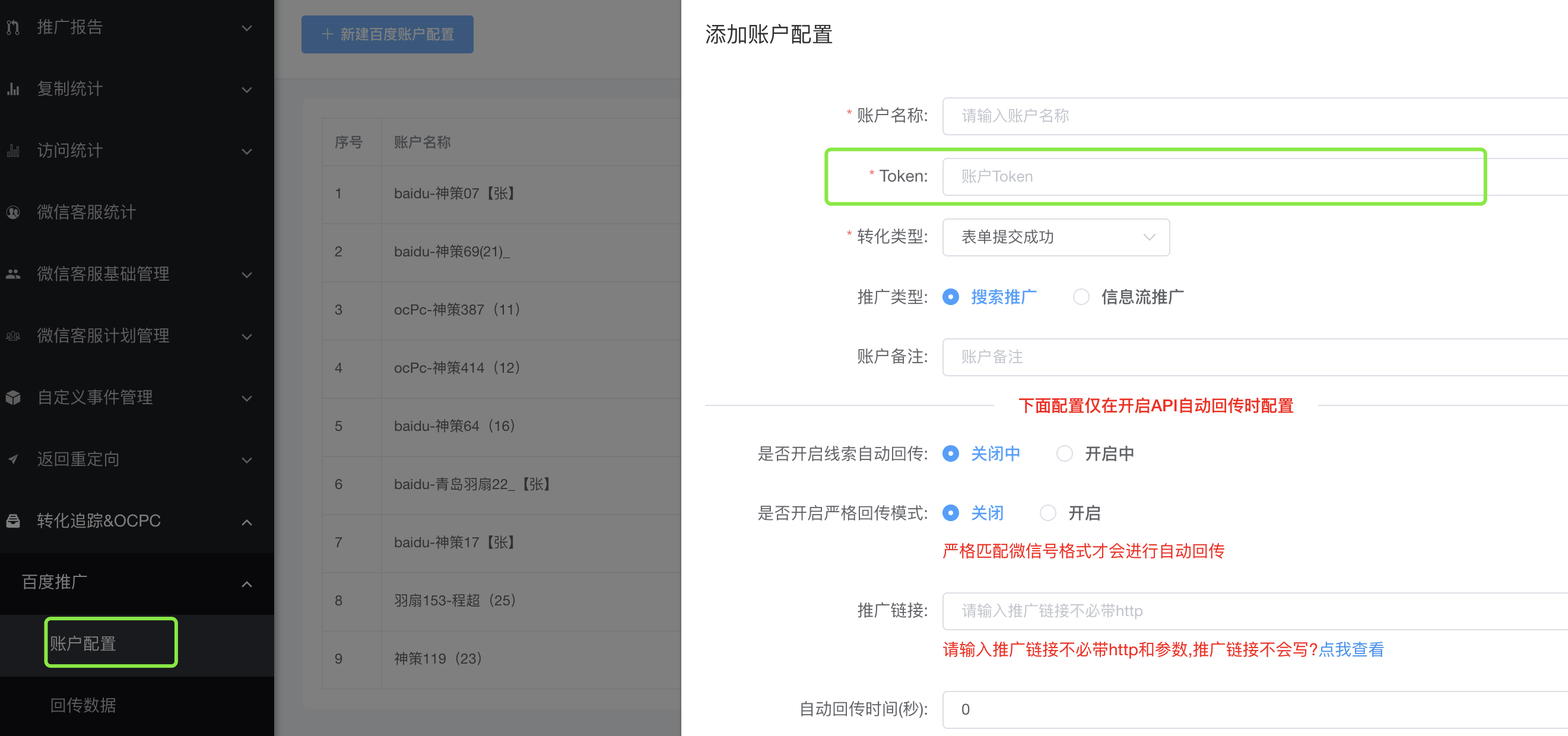Expand 自定义事件管理 chevron
The image size is (1568, 736).
[x=246, y=398]
